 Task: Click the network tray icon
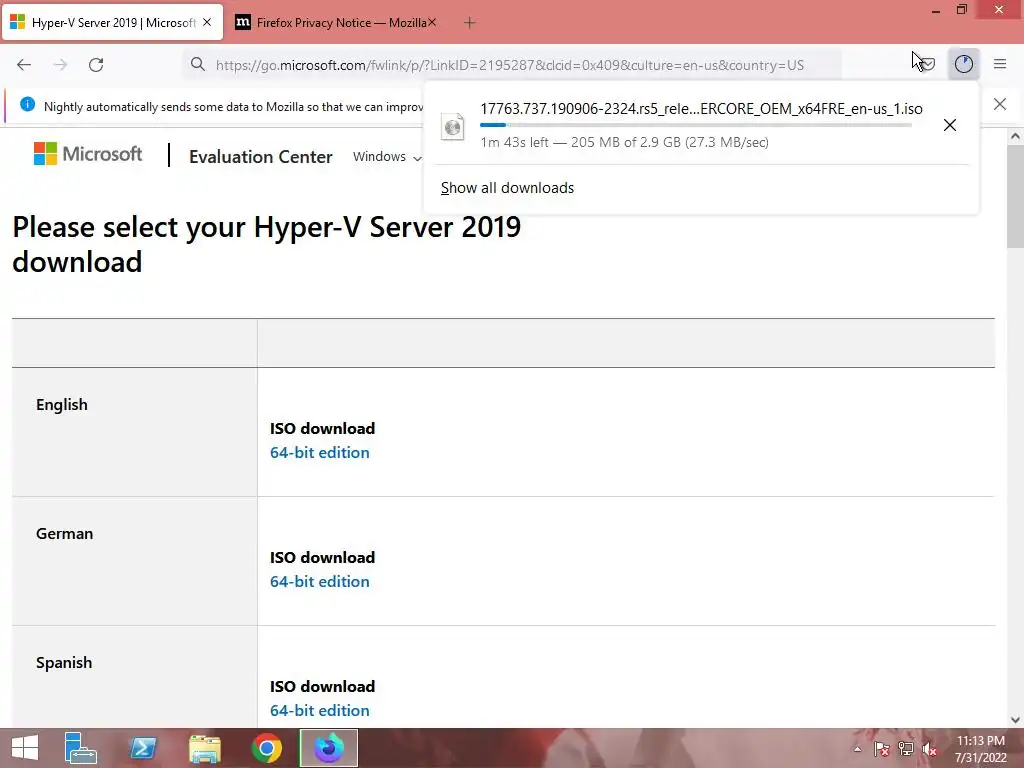pyautogui.click(x=906, y=749)
